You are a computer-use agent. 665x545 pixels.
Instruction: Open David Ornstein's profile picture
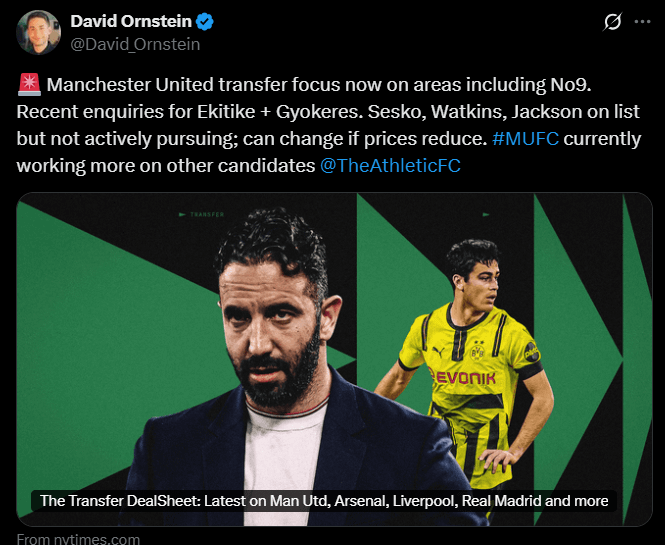coord(39,33)
